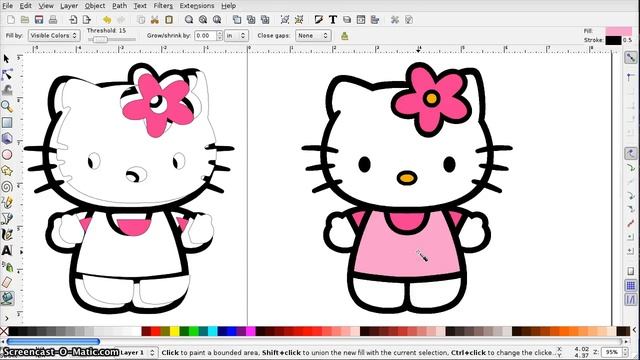
Task: Select the Star polygon tool
Action: coord(7,171)
